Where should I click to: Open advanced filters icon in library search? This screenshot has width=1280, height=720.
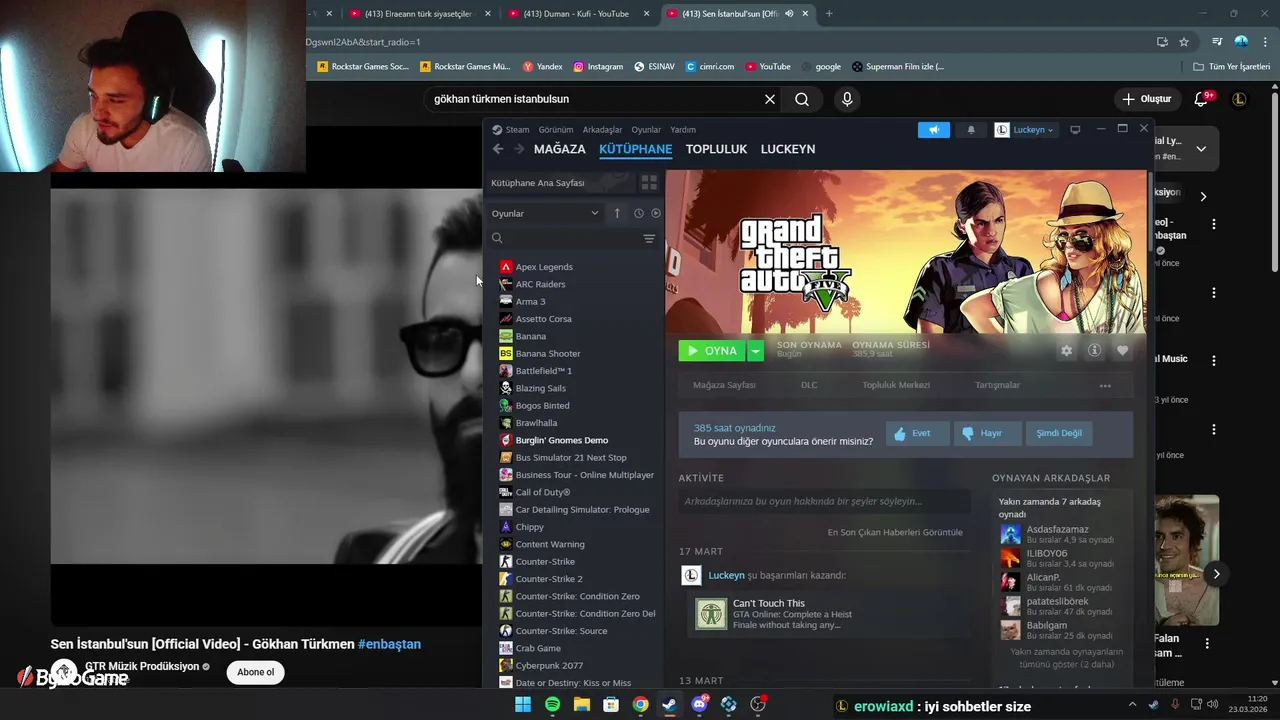[x=649, y=238]
